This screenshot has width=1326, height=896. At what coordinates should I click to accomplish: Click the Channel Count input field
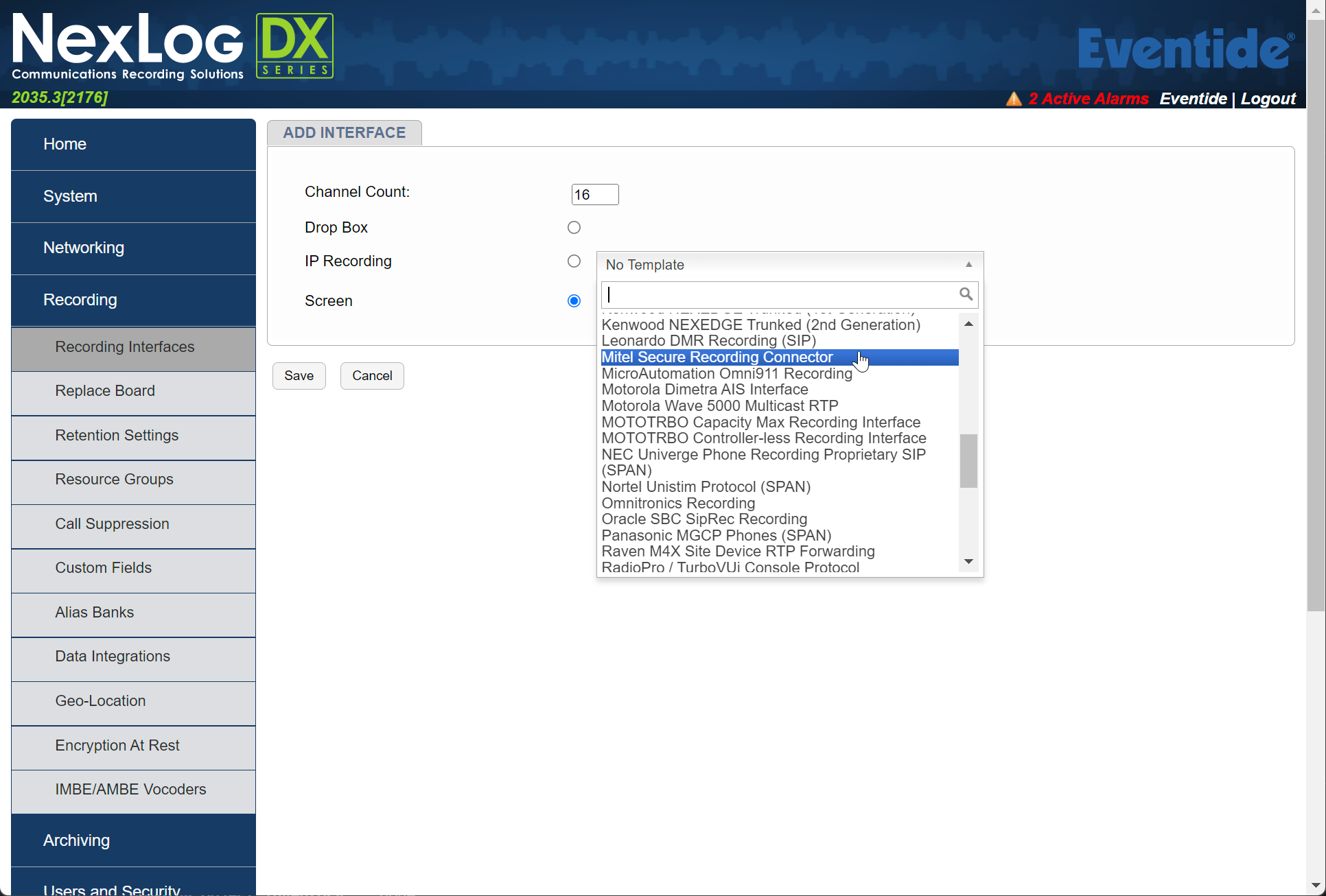click(594, 194)
